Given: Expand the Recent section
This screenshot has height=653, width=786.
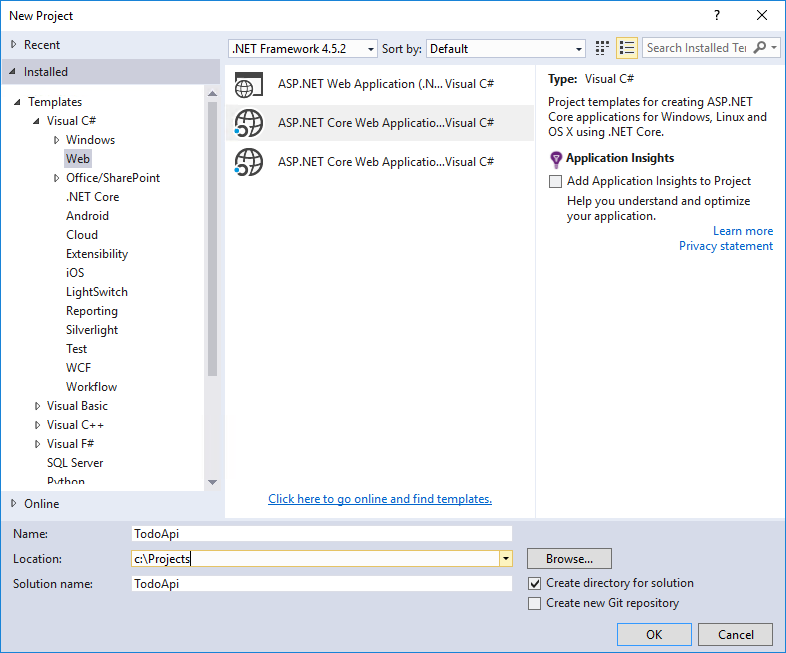Looking at the screenshot, I should tap(14, 45).
